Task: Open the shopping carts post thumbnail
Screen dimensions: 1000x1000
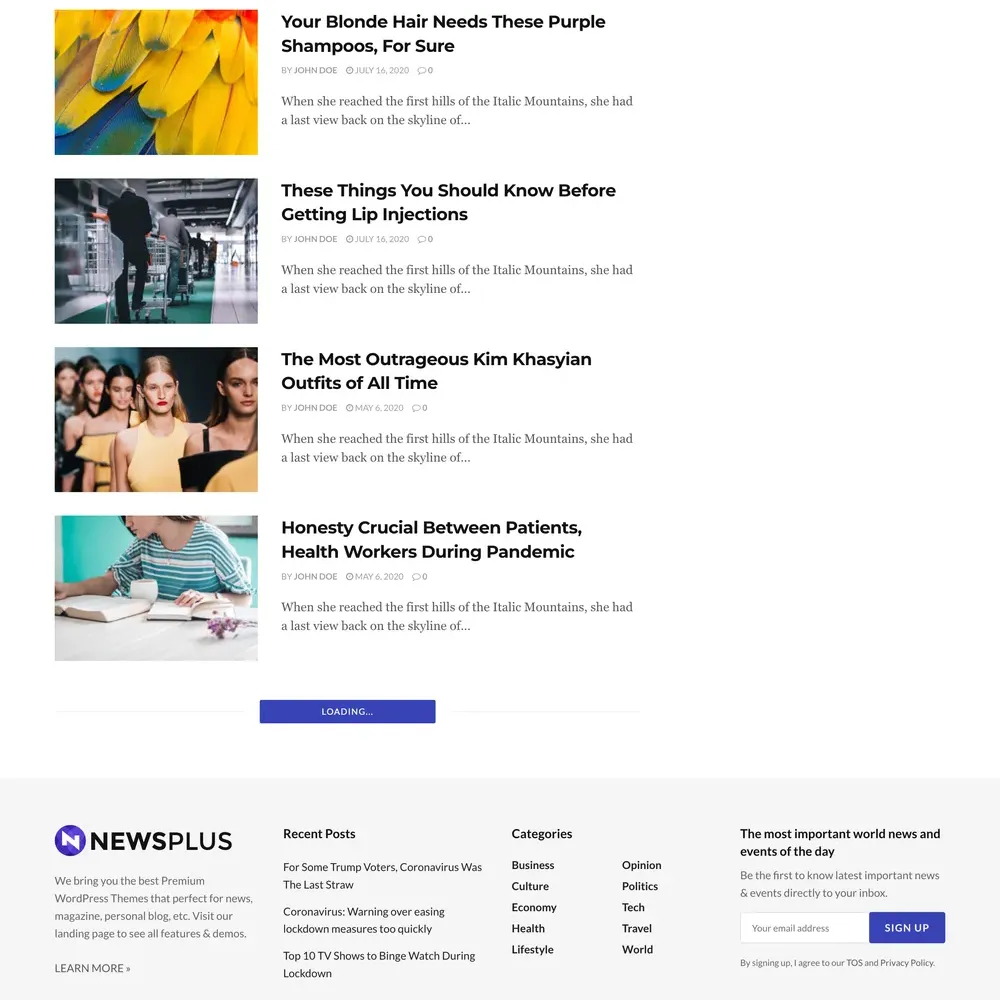Action: pyautogui.click(x=156, y=251)
